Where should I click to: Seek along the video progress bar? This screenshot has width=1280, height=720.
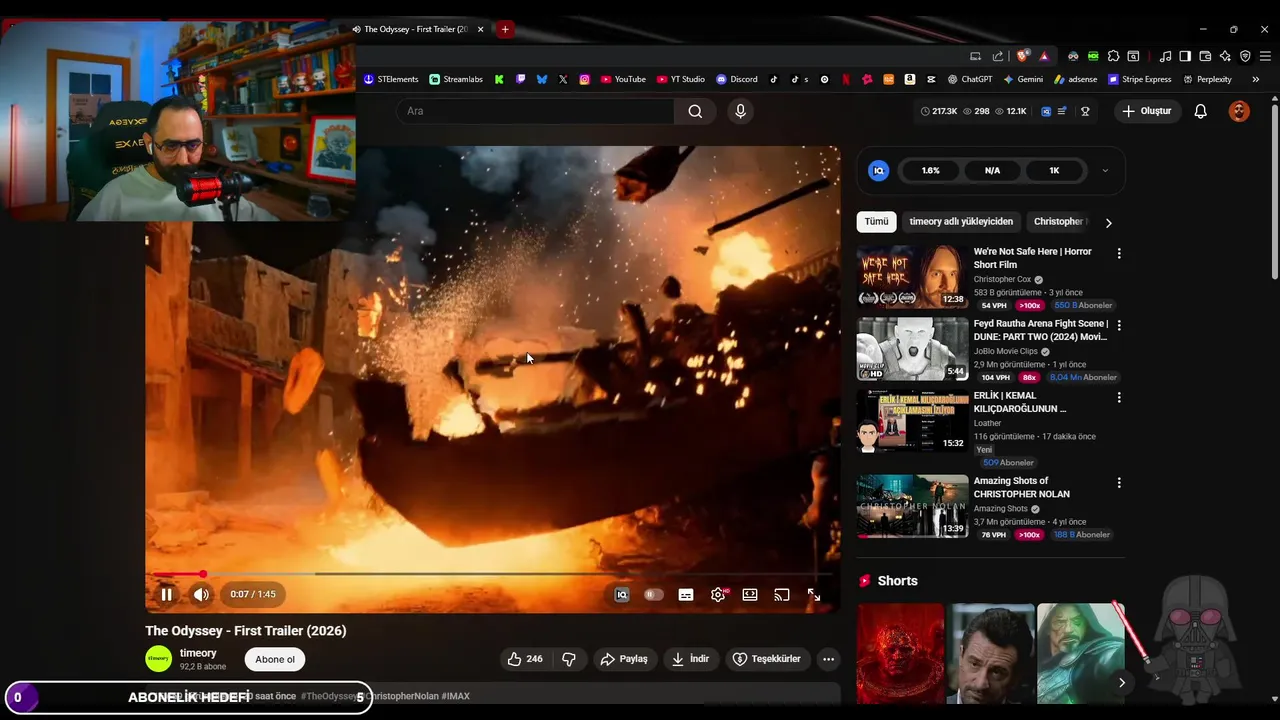click(493, 574)
